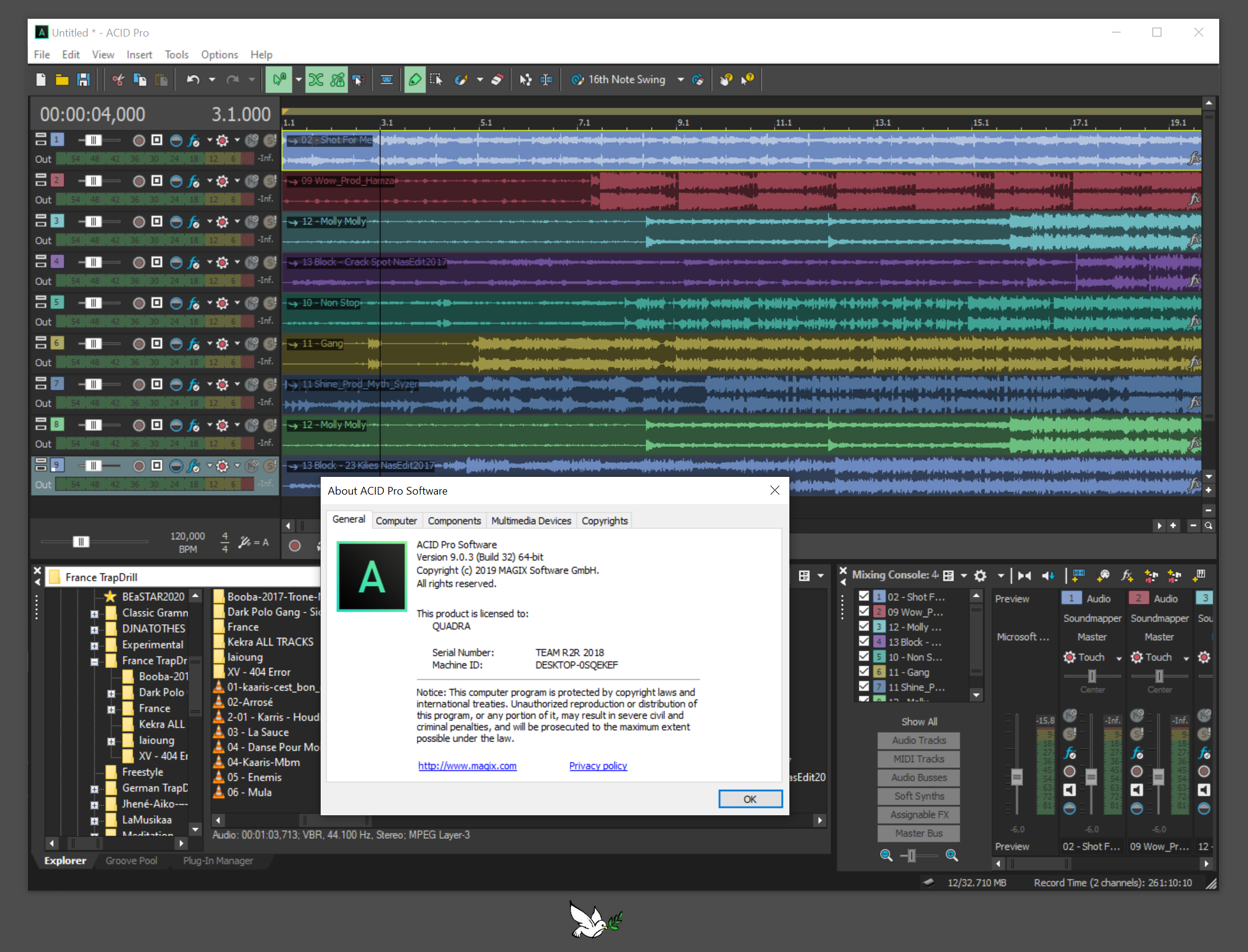Uncheck '09 Wow_P...' in Mixing Console list
The height and width of the screenshot is (952, 1248).
click(864, 611)
